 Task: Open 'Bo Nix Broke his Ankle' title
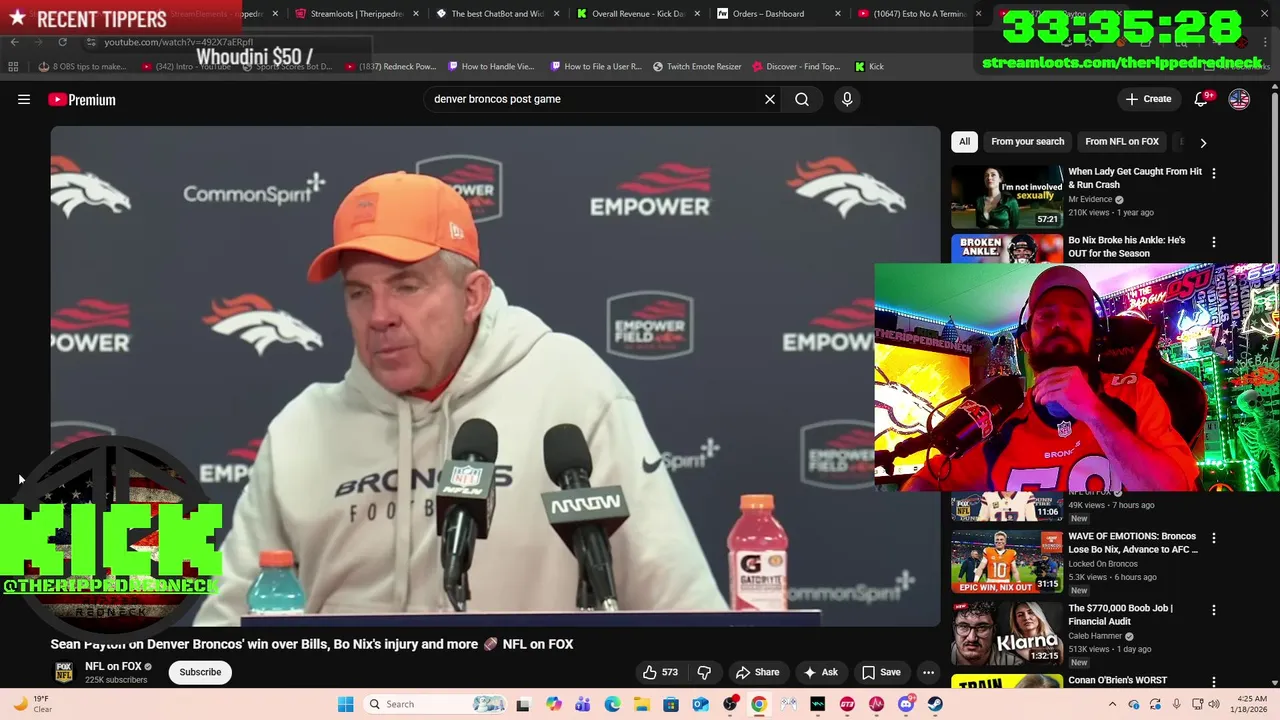[x=1127, y=247]
